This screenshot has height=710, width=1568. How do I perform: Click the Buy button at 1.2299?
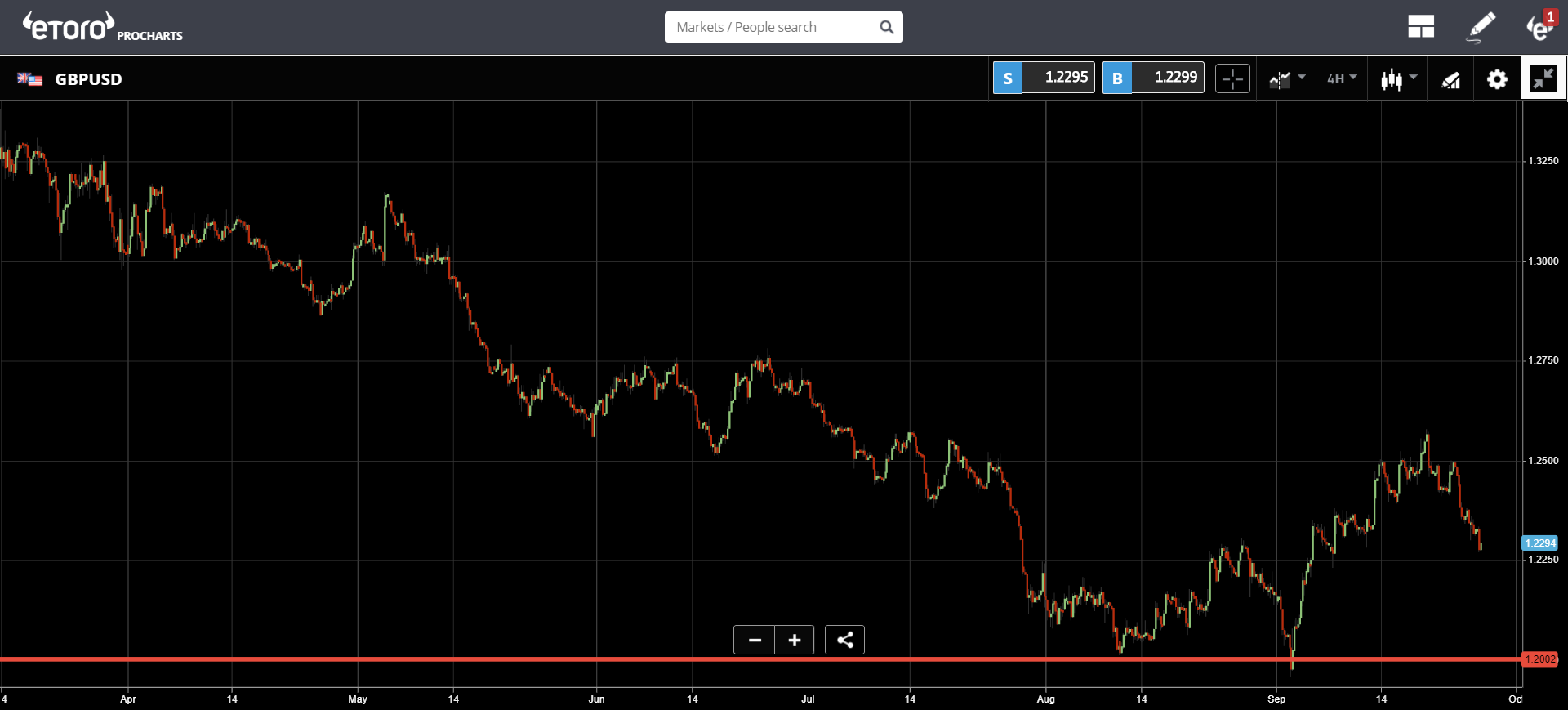coord(1153,78)
